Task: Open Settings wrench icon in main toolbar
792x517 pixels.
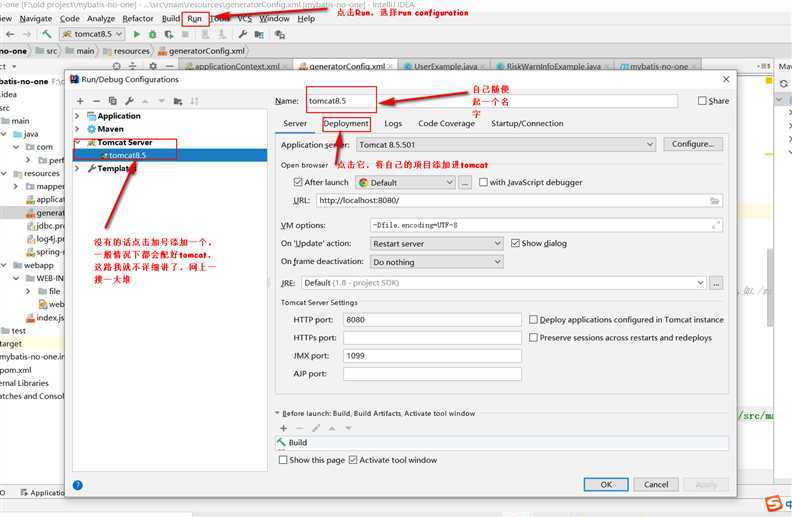Action: [242, 34]
